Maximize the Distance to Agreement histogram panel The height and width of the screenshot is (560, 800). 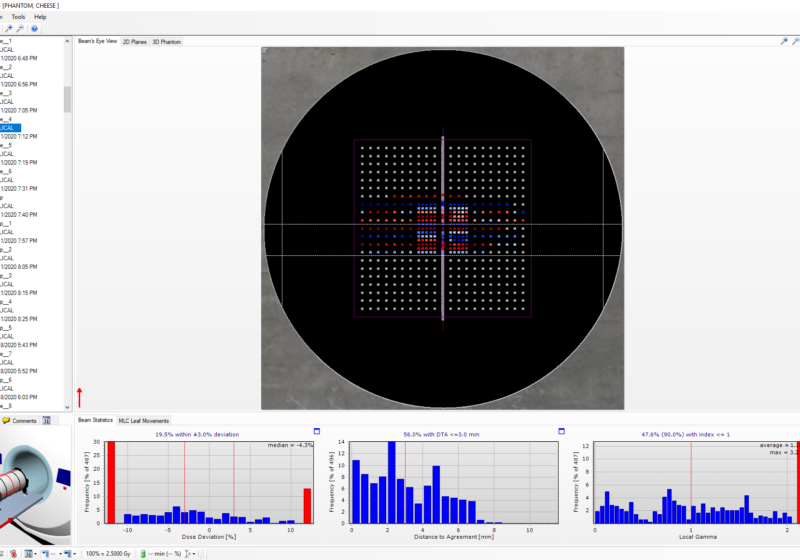[561, 431]
